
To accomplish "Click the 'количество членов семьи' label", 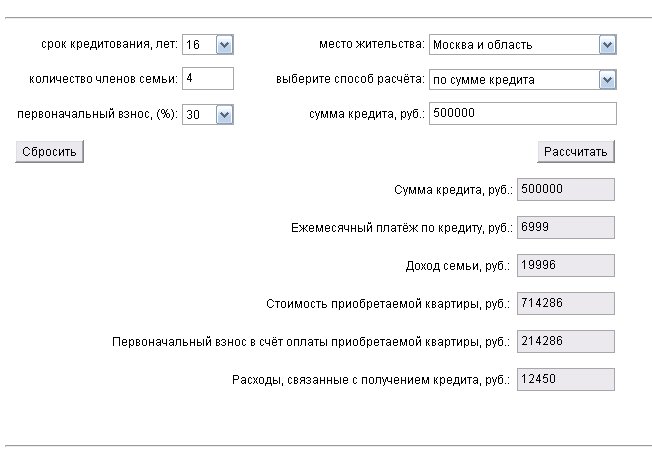I will (104, 80).
